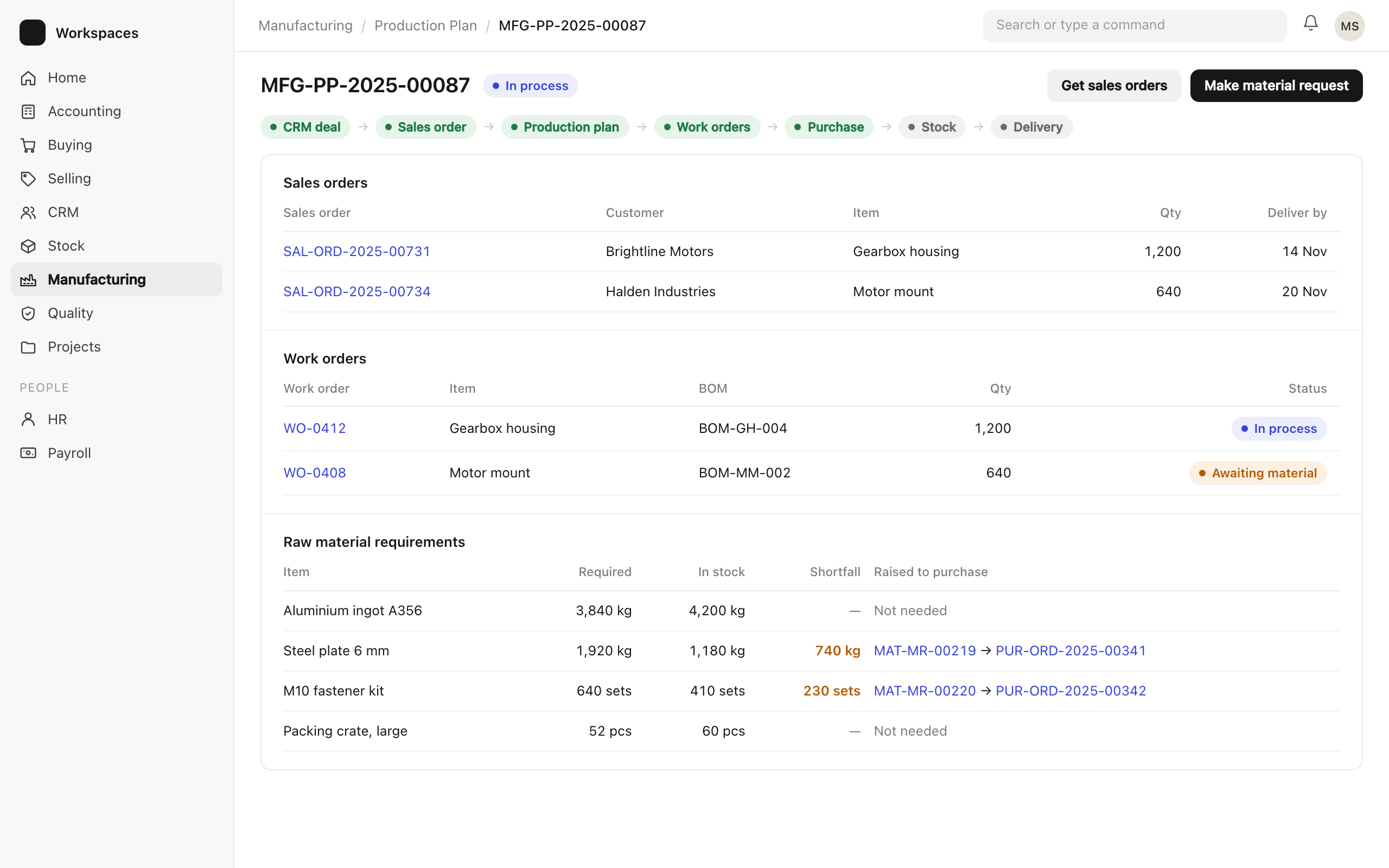Click the Workspaces logo icon
This screenshot has height=868, width=1389.
(x=32, y=33)
